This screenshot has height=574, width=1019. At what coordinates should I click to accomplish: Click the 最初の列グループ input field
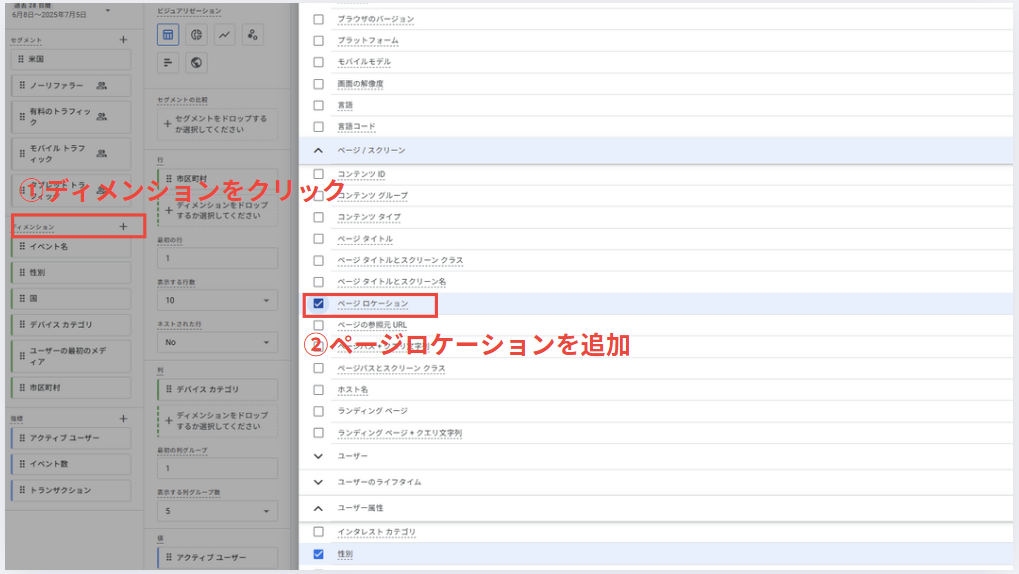[x=217, y=468]
